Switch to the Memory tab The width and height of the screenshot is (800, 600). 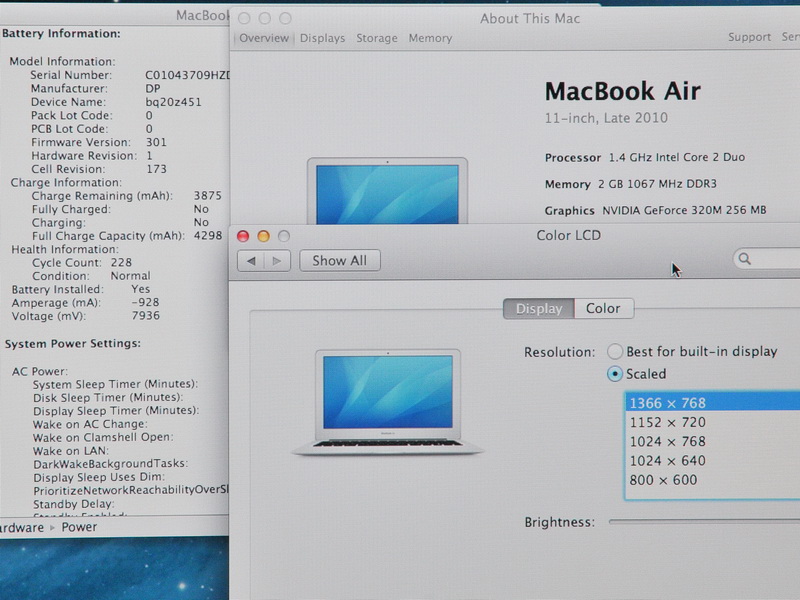[x=430, y=38]
